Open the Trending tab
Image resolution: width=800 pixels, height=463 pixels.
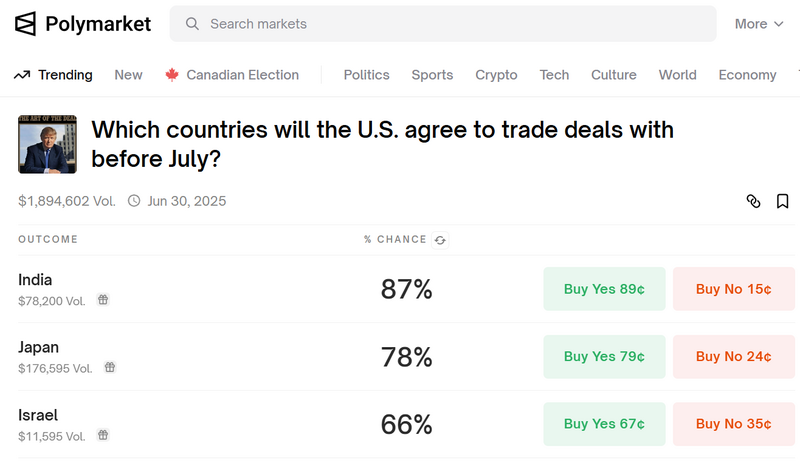pyautogui.click(x=53, y=75)
